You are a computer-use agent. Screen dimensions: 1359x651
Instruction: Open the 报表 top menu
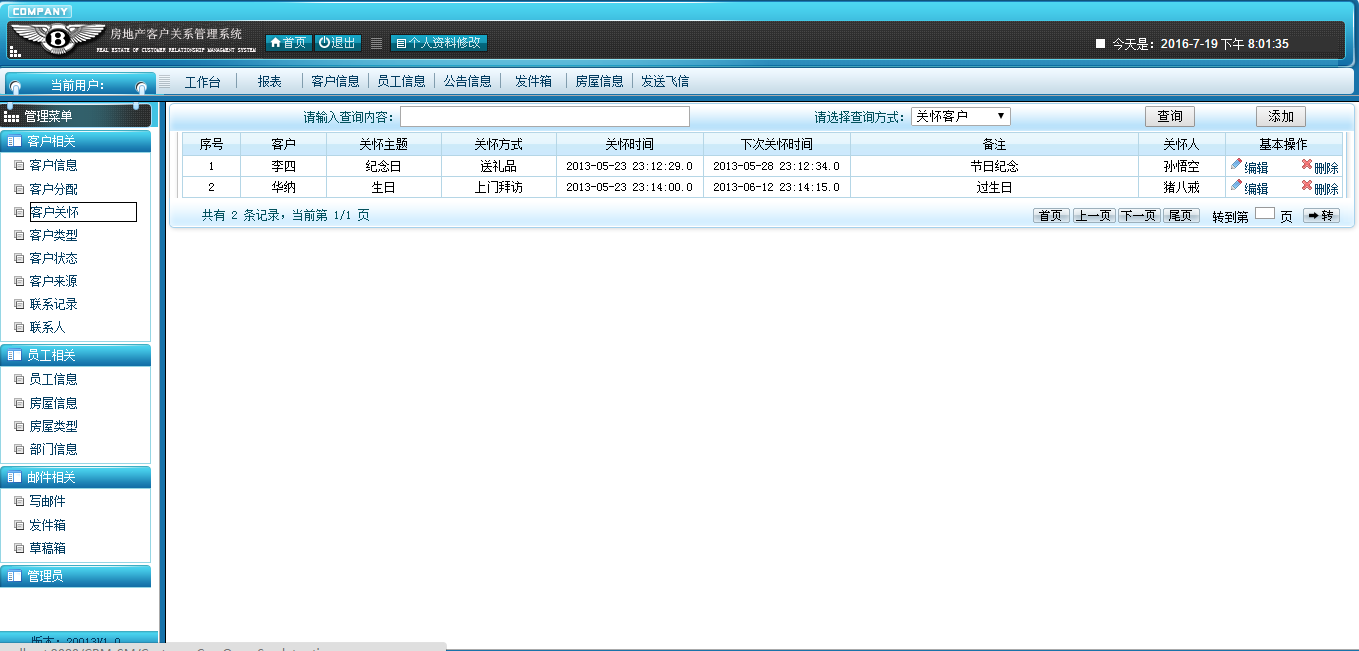point(270,82)
